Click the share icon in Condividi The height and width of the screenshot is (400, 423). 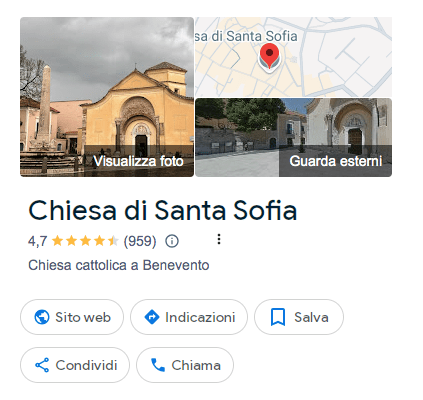click(x=42, y=365)
